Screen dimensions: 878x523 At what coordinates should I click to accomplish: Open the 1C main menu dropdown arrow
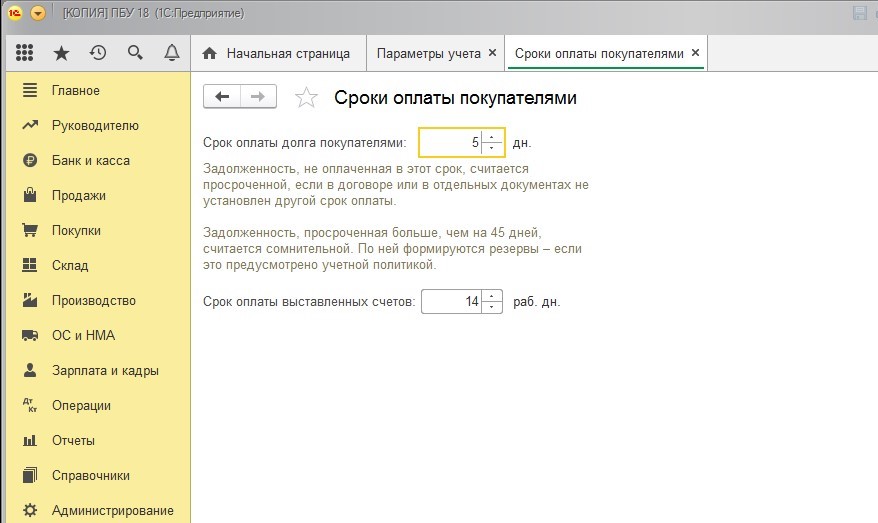tap(38, 14)
